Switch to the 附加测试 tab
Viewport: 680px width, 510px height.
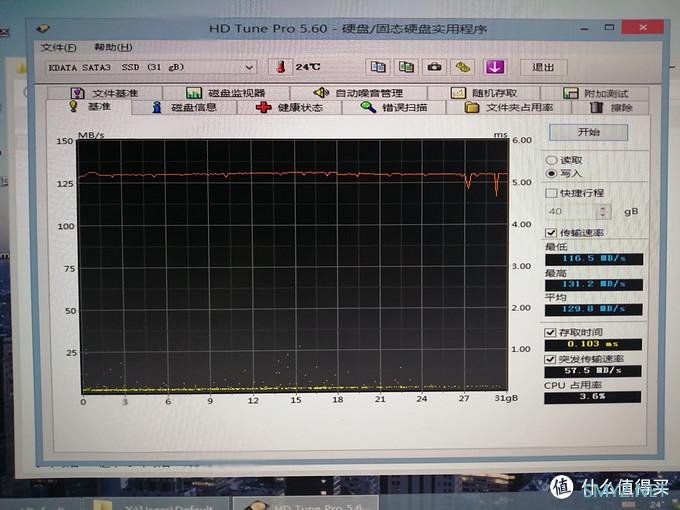595,93
